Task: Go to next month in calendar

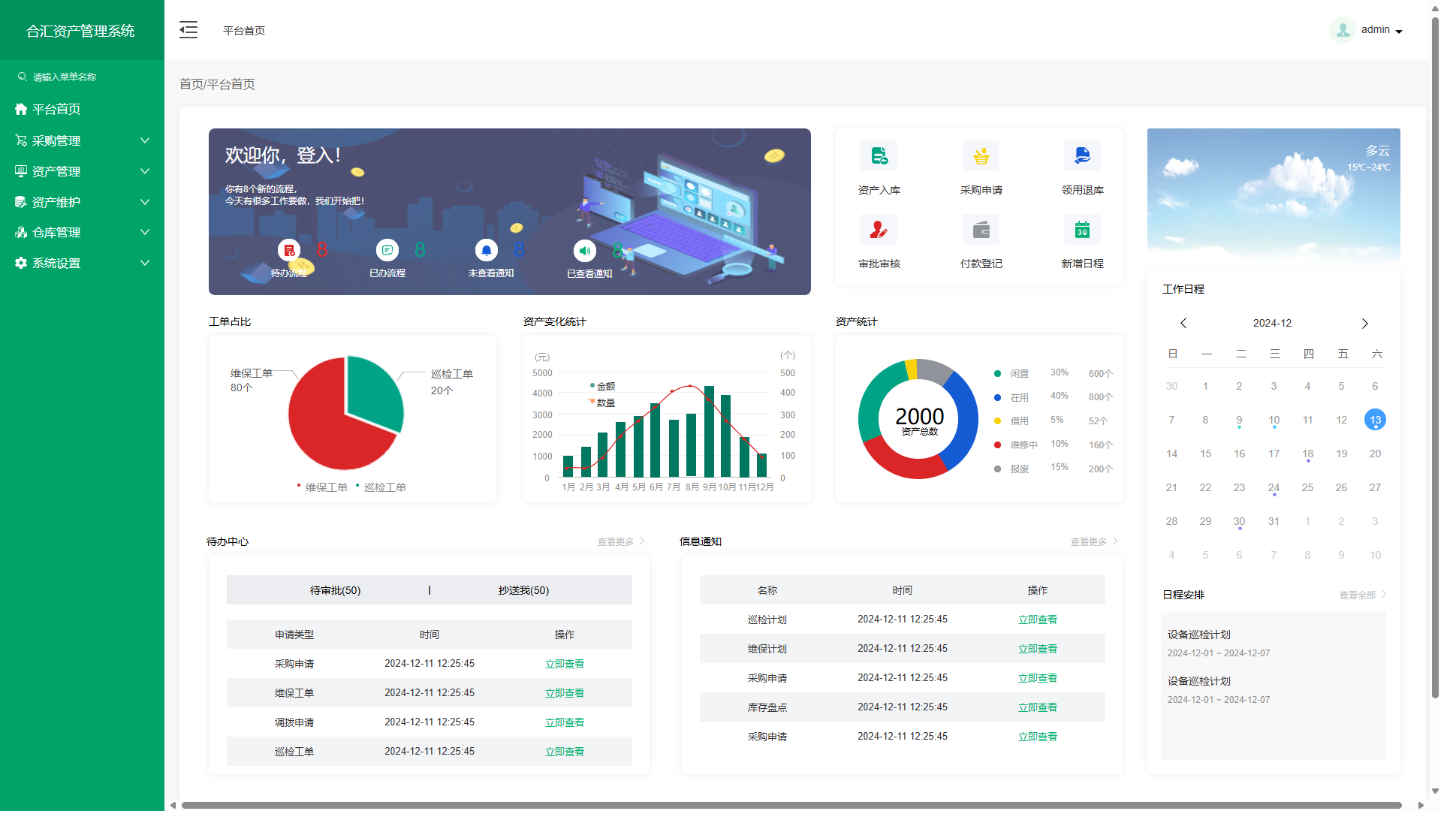Action: (1364, 324)
